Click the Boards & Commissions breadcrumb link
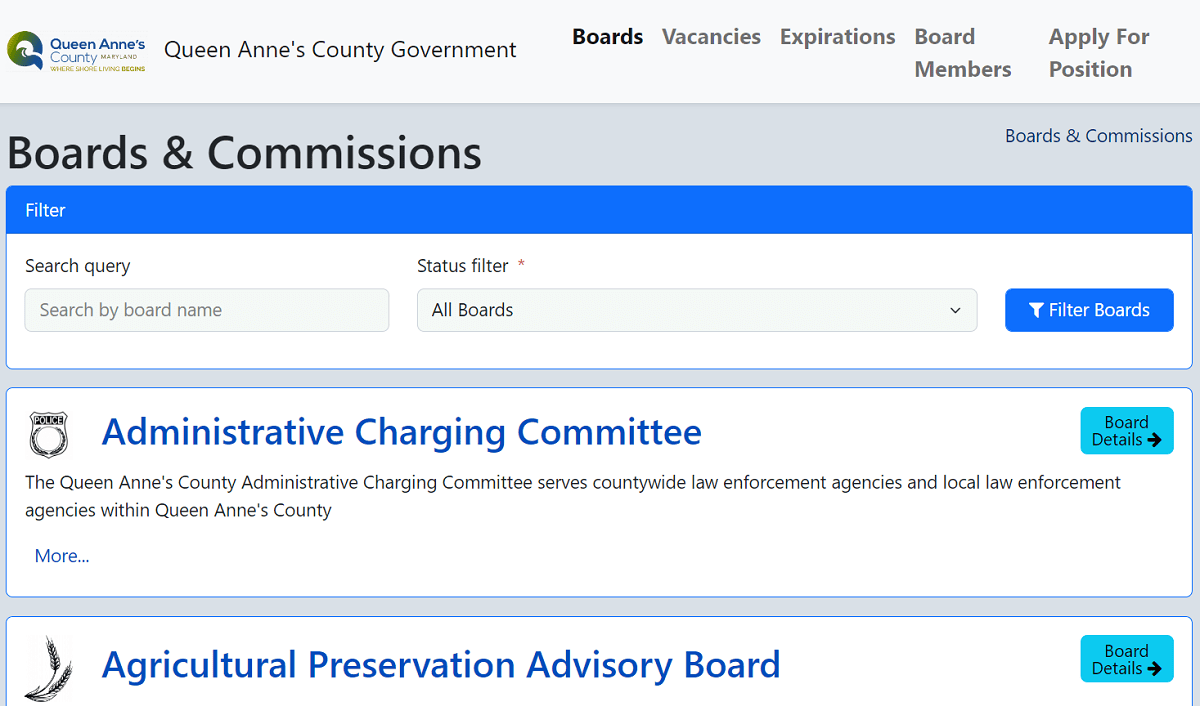 [1098, 135]
